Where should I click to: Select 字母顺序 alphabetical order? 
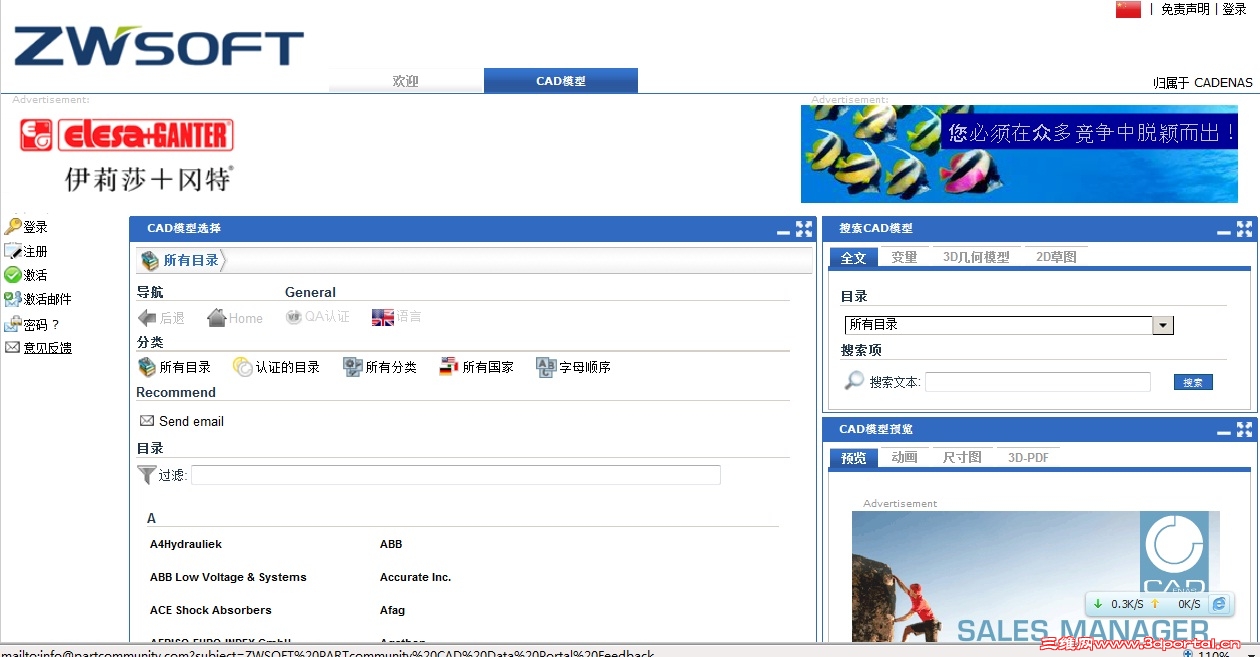point(573,367)
